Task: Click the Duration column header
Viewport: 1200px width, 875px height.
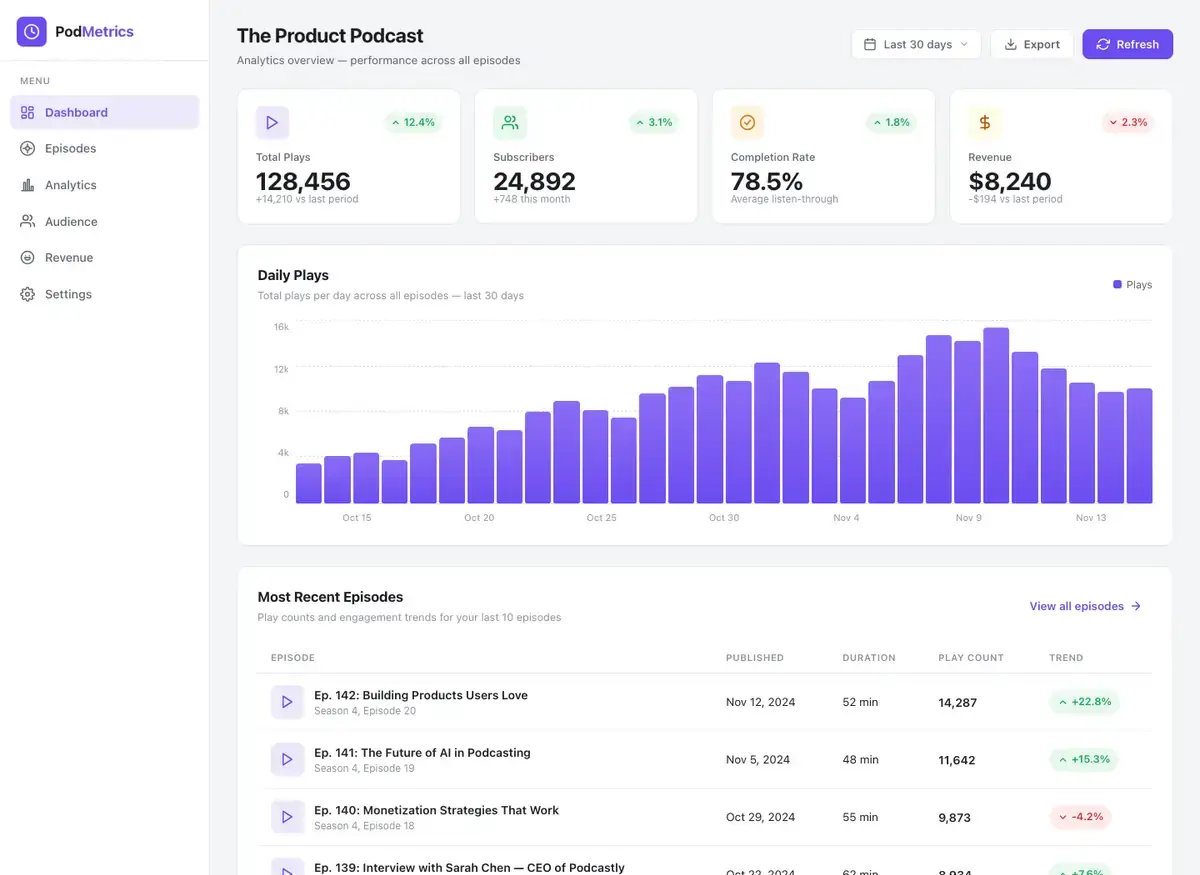Action: (869, 658)
